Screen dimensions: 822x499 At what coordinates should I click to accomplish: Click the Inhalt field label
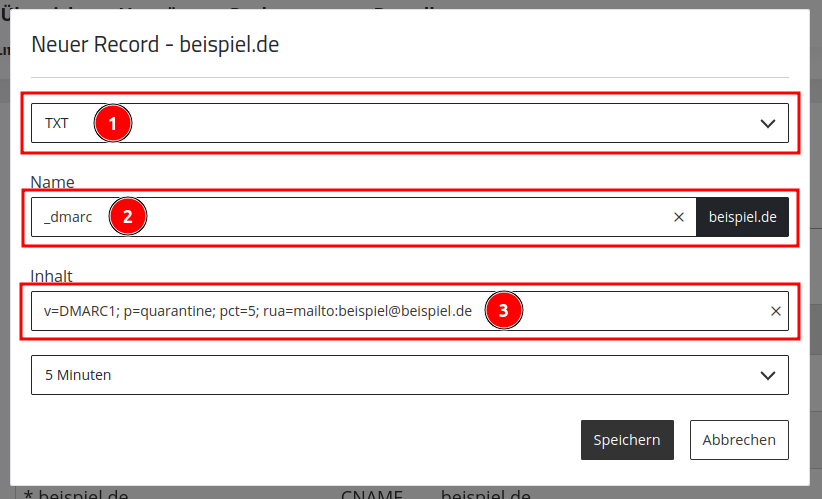tap(51, 276)
